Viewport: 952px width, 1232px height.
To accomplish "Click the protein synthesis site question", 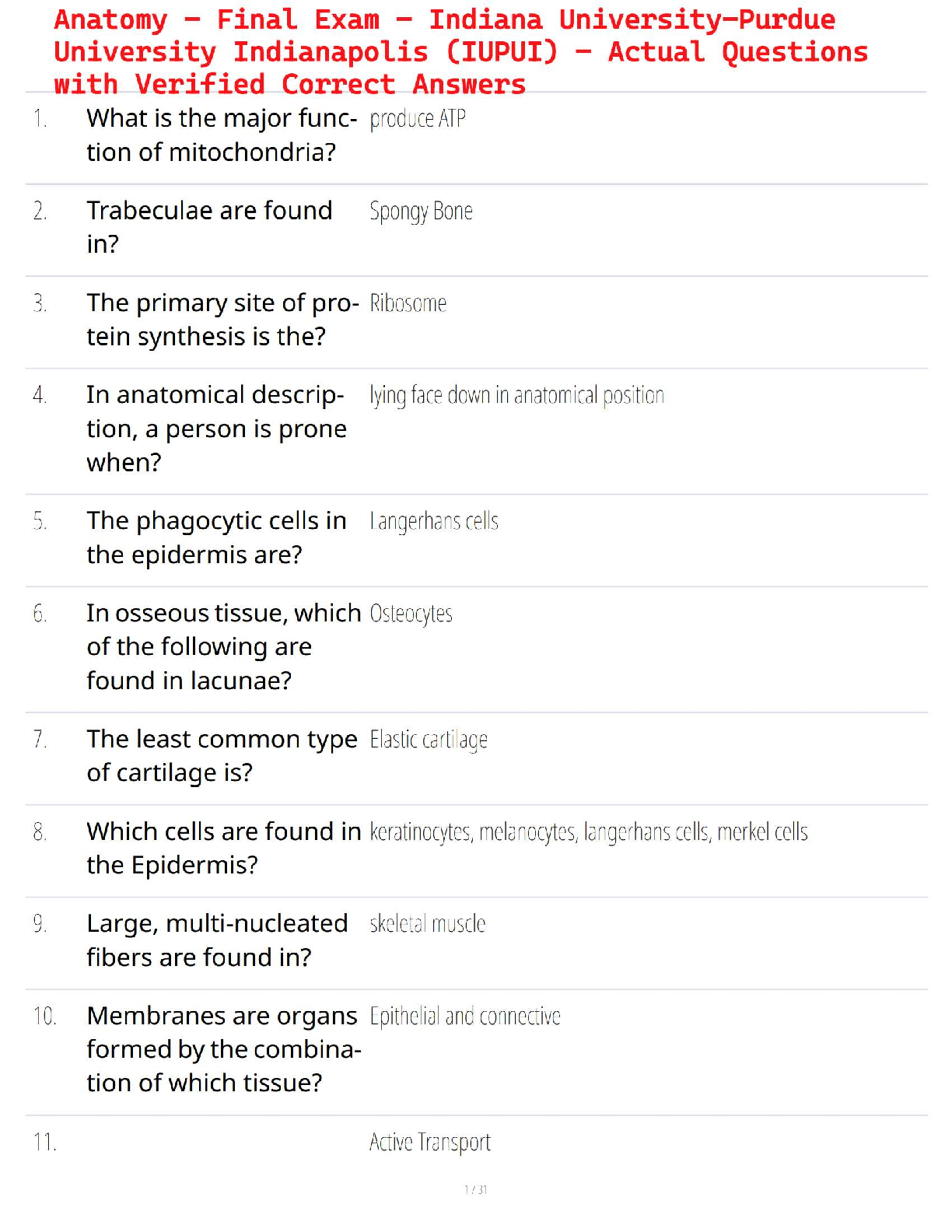I will pos(222,320).
